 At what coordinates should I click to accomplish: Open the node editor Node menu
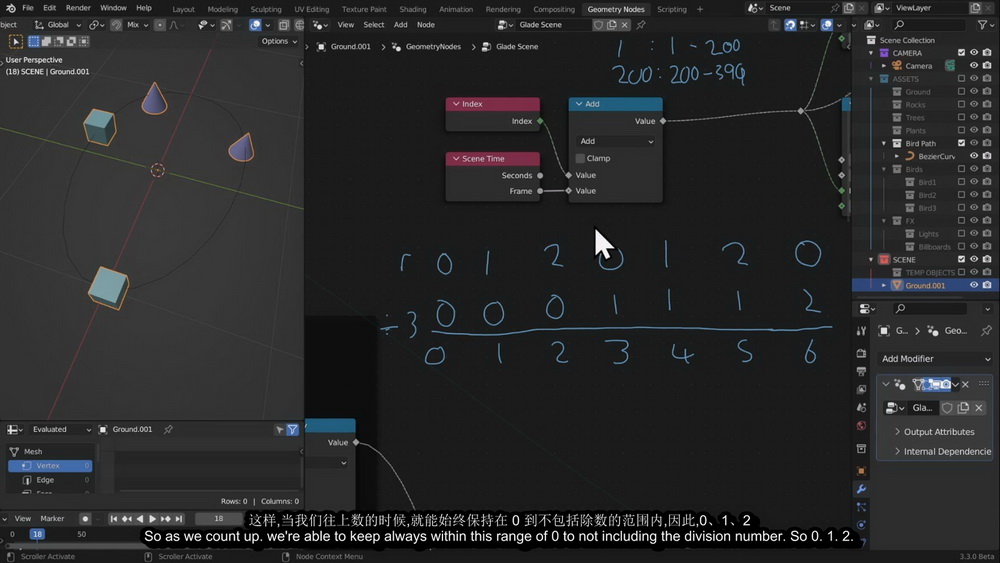(x=425, y=25)
